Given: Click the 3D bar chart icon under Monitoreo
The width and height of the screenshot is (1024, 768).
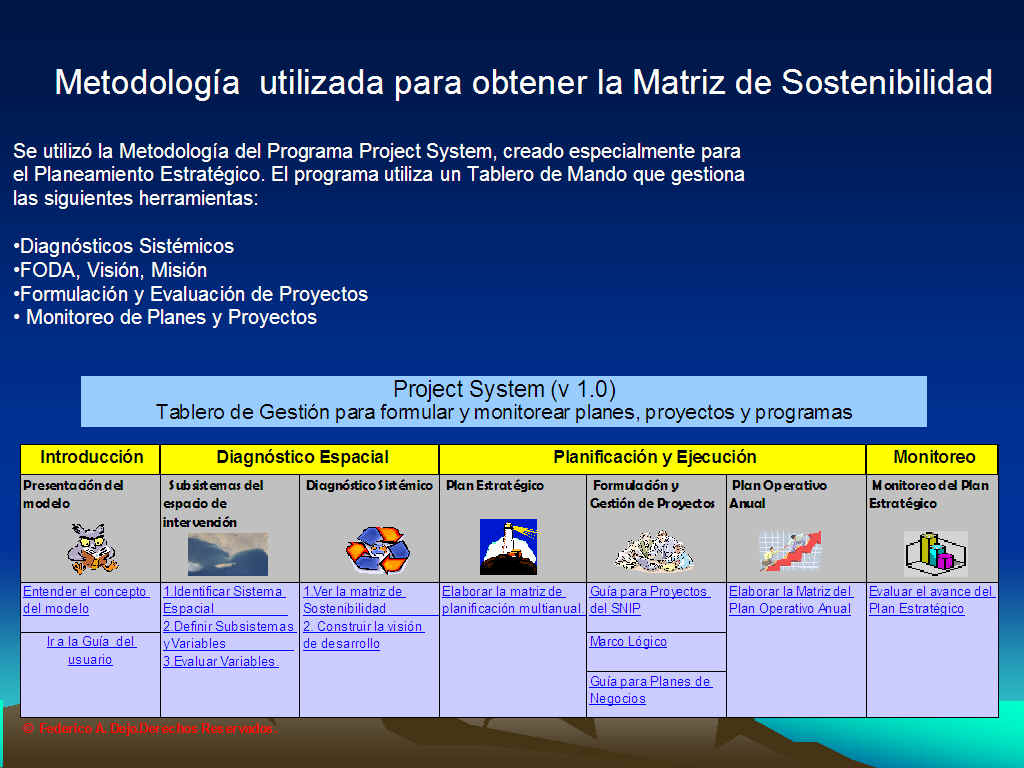Looking at the screenshot, I should 935,554.
